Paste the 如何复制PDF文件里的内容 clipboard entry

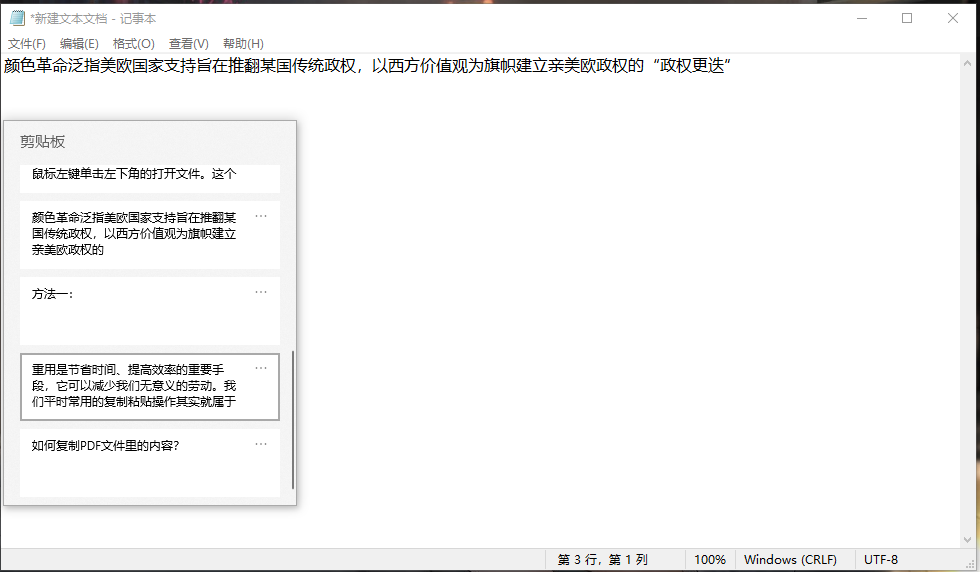[150, 463]
